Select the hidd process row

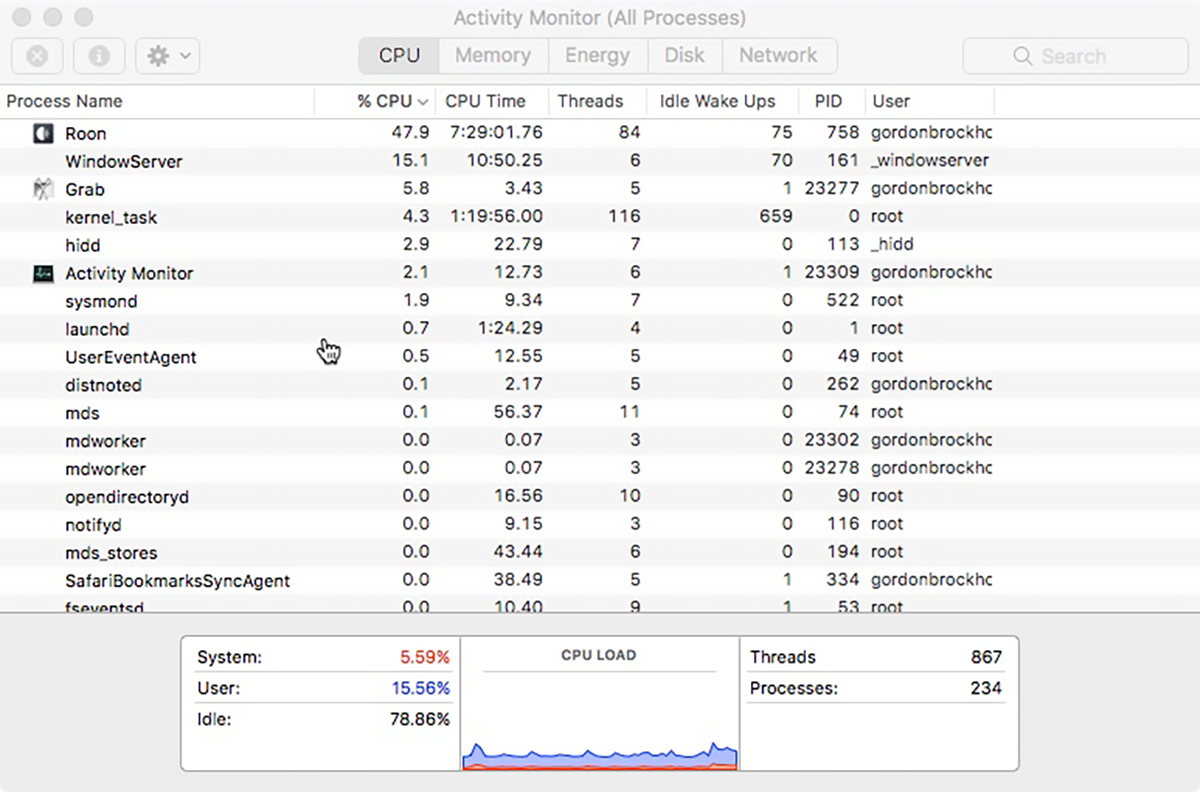600,245
